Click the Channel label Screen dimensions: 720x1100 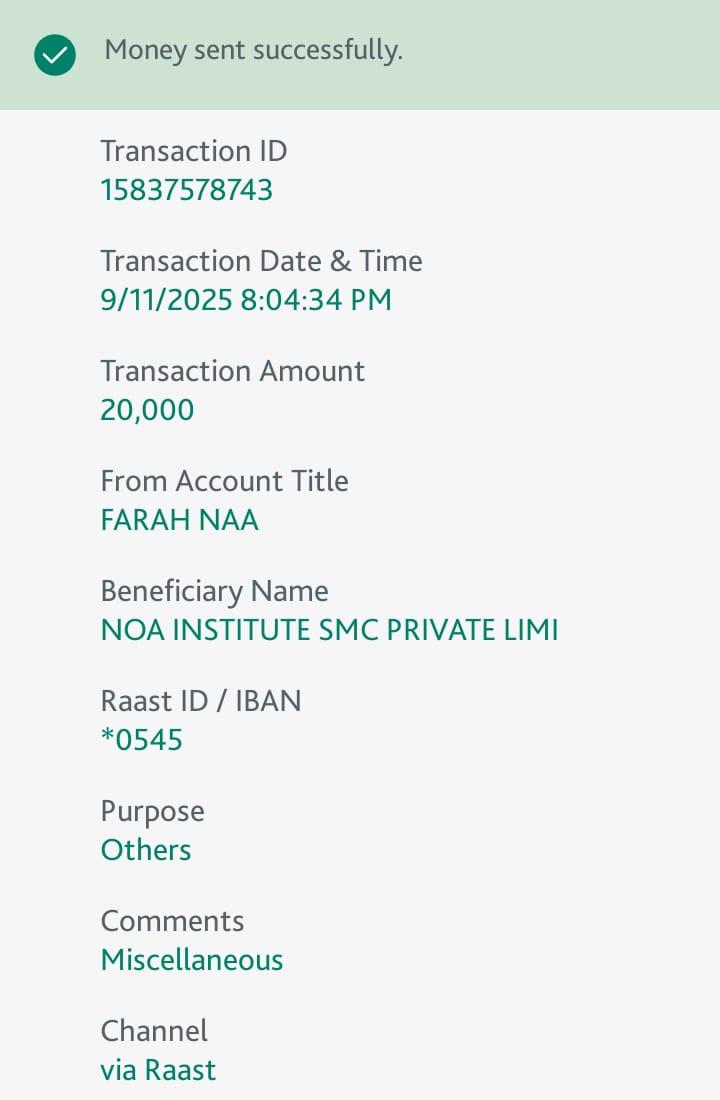click(154, 1031)
